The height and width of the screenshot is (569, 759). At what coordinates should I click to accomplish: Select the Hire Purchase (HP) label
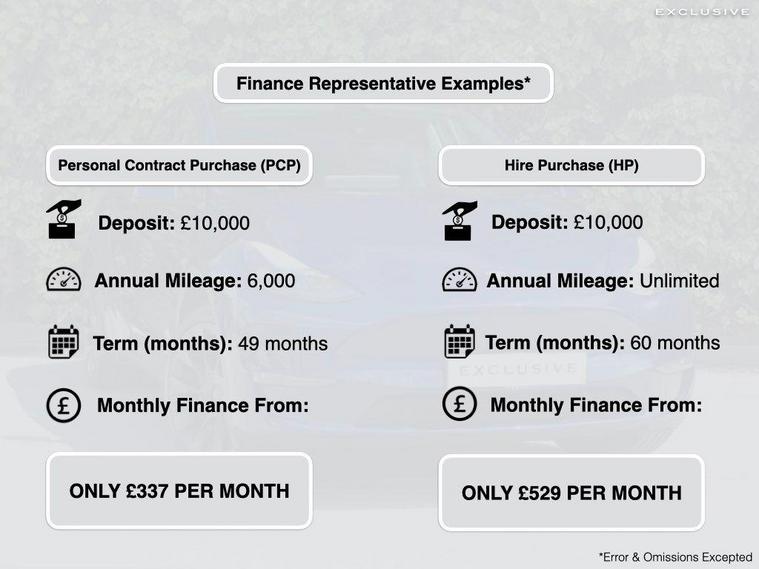click(x=571, y=165)
